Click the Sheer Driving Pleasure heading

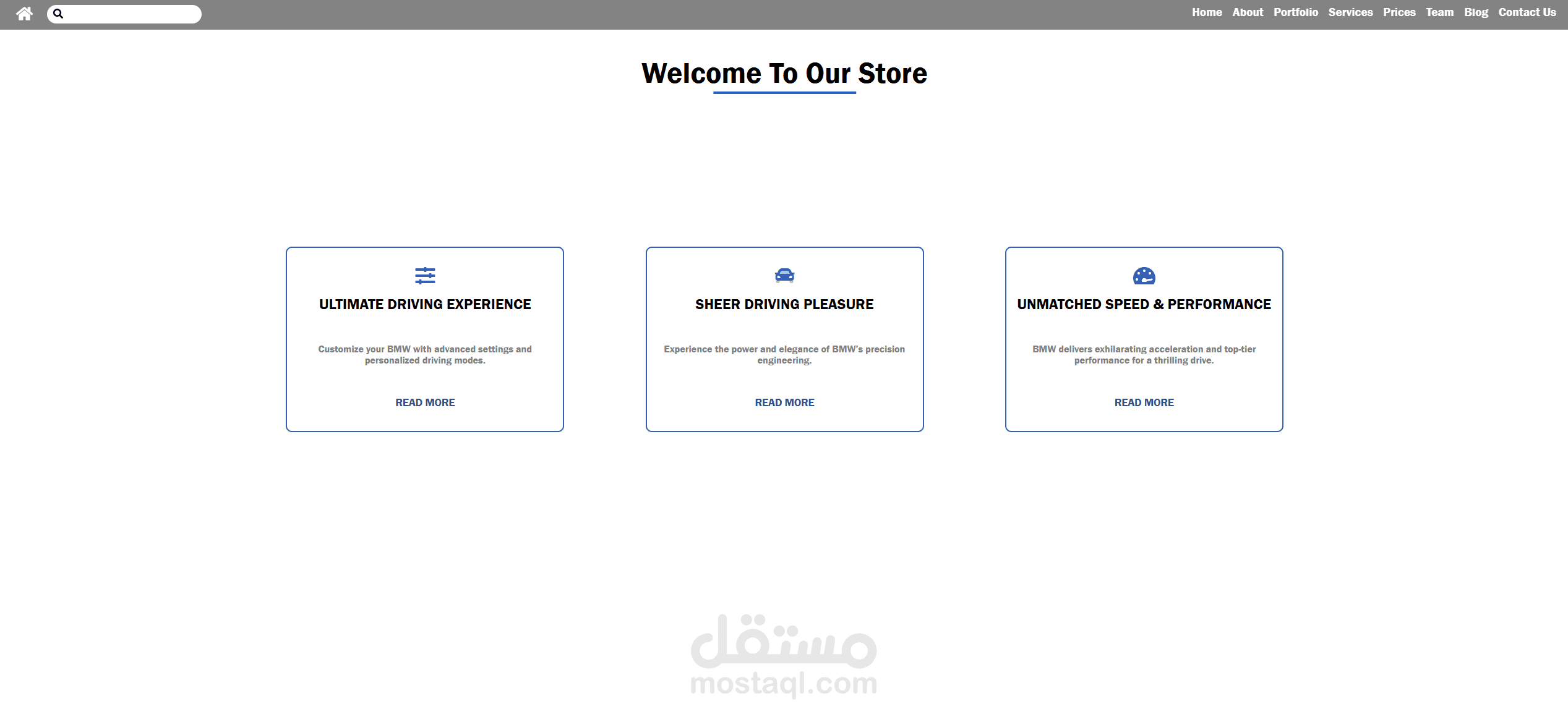tap(784, 304)
